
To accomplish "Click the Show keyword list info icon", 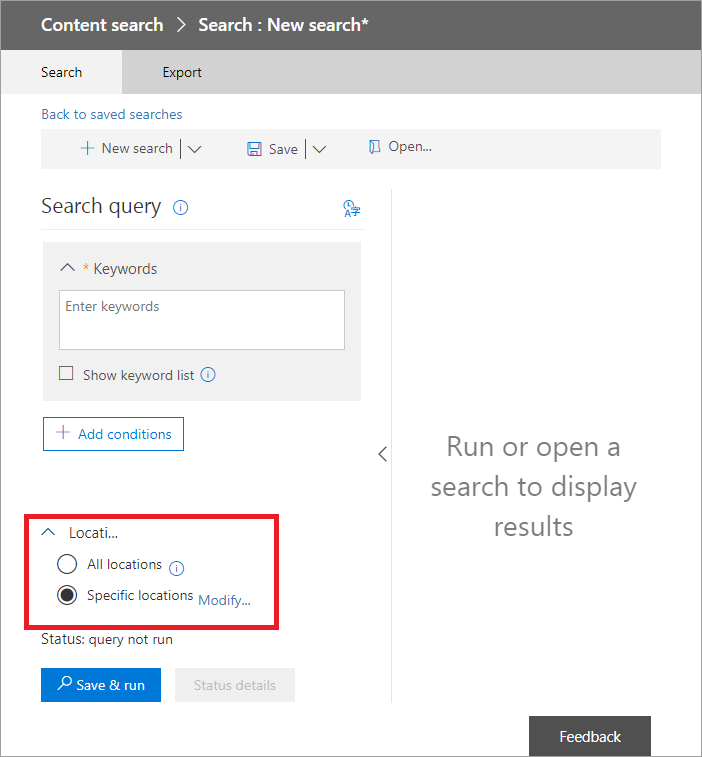I will pos(208,375).
